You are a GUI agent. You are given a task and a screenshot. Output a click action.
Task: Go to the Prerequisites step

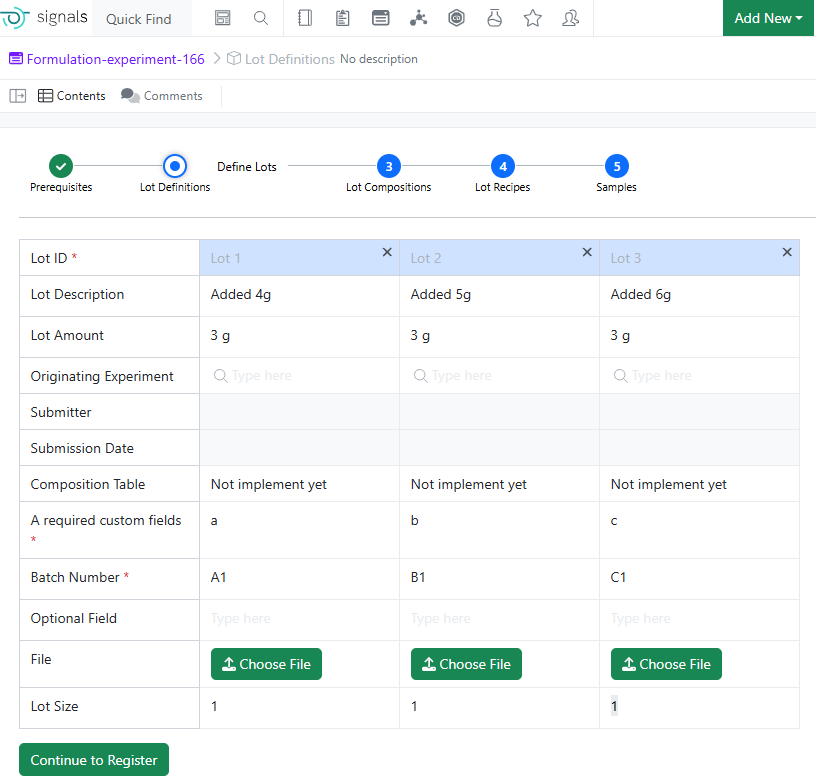point(61,166)
